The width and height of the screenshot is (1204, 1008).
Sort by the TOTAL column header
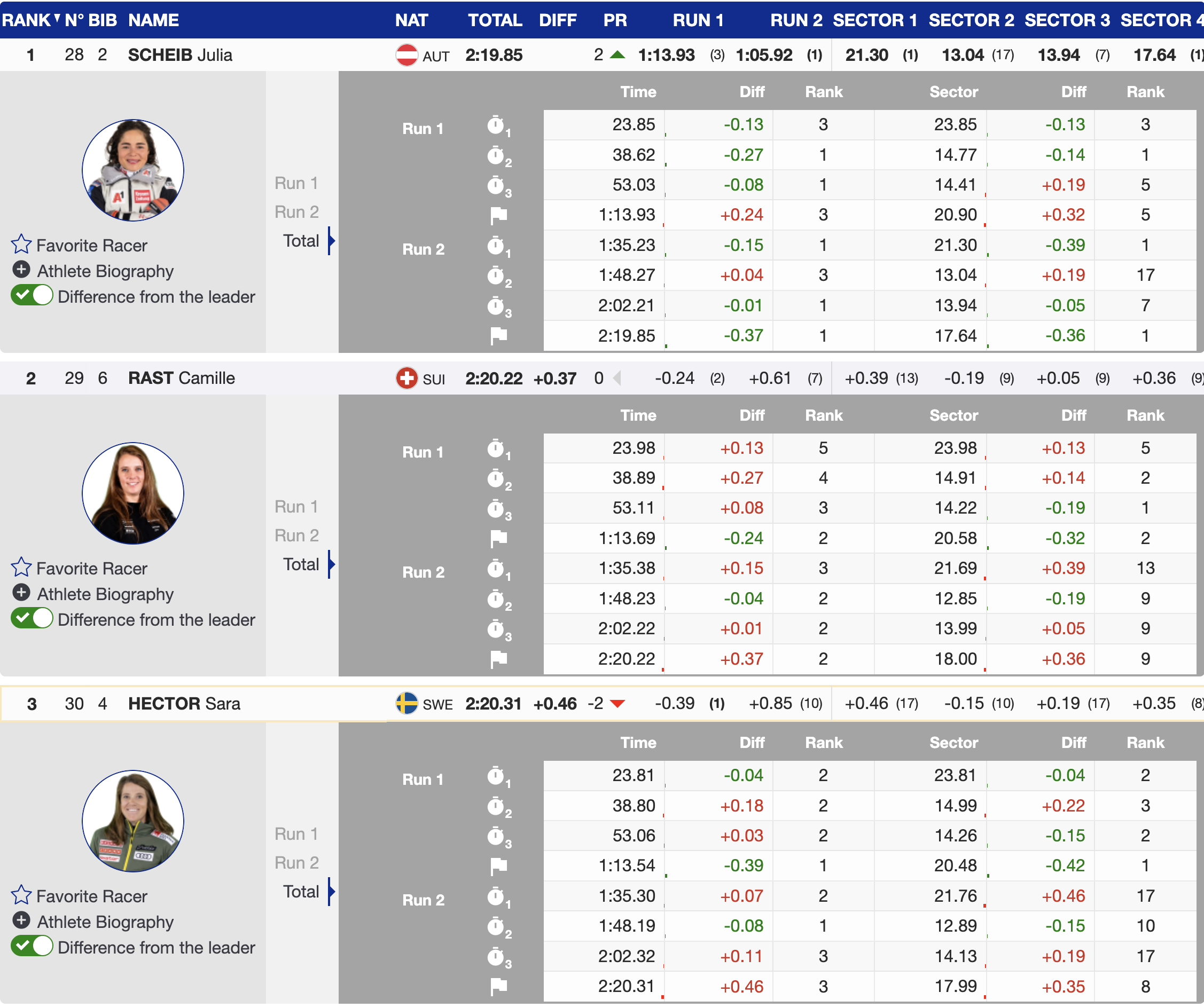click(x=494, y=20)
